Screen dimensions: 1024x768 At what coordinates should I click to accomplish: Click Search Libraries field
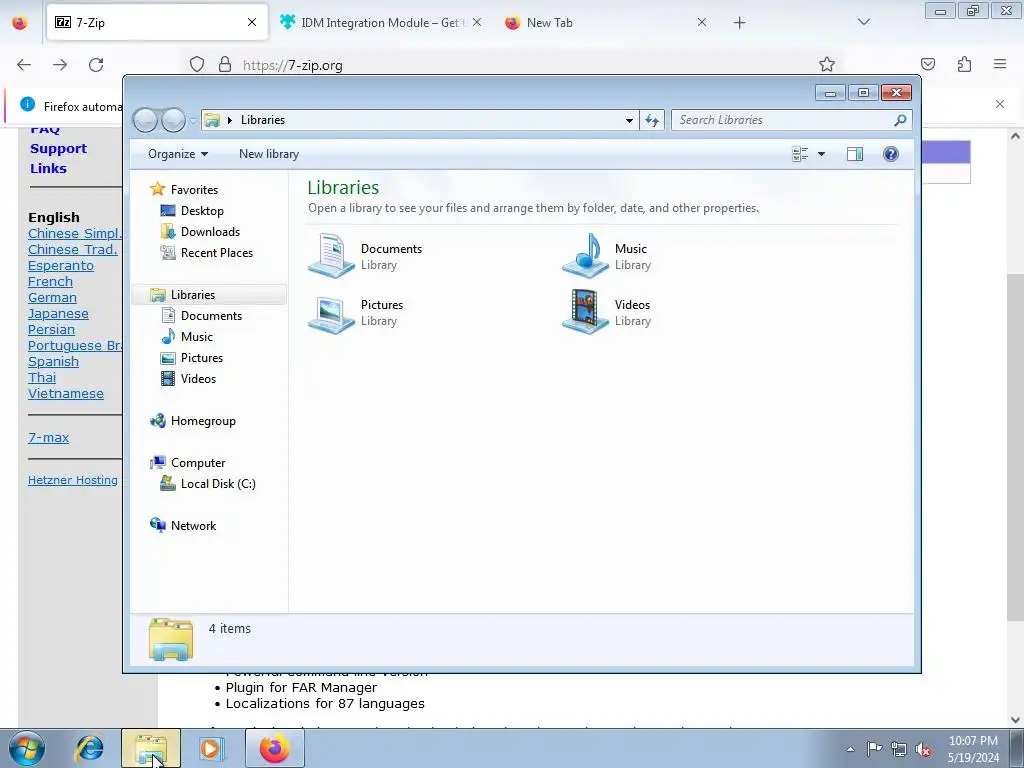tap(784, 120)
